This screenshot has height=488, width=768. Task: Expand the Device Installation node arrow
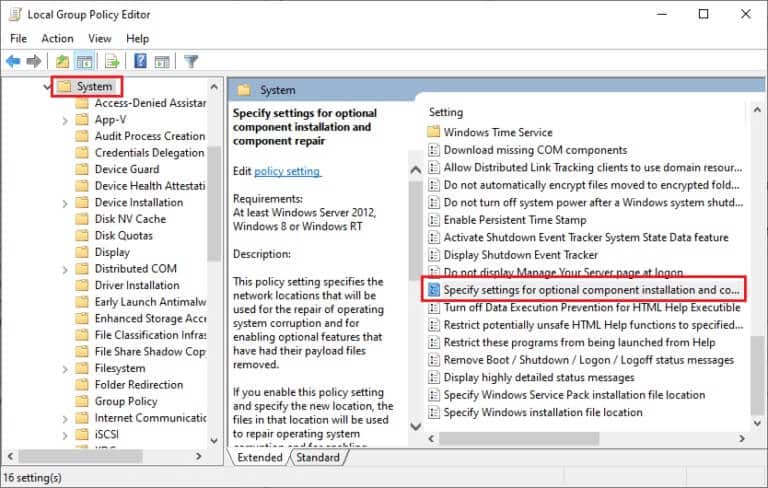65,203
